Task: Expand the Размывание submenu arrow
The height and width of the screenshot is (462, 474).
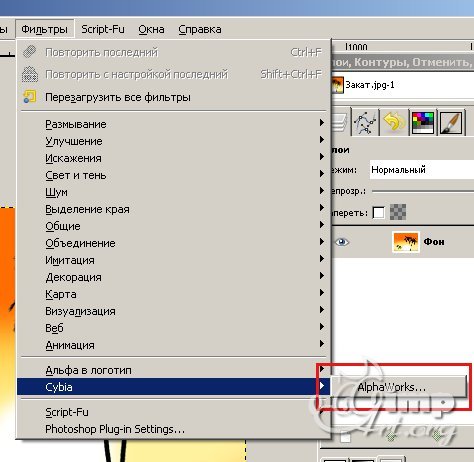Action: (322, 123)
